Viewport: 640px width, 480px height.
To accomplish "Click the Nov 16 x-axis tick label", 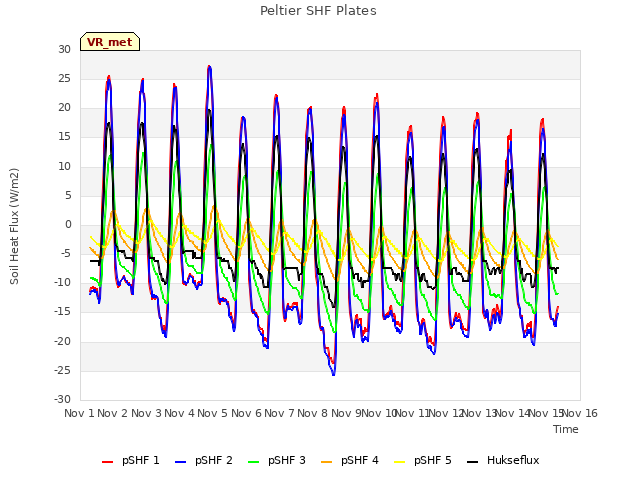I will (x=580, y=413).
